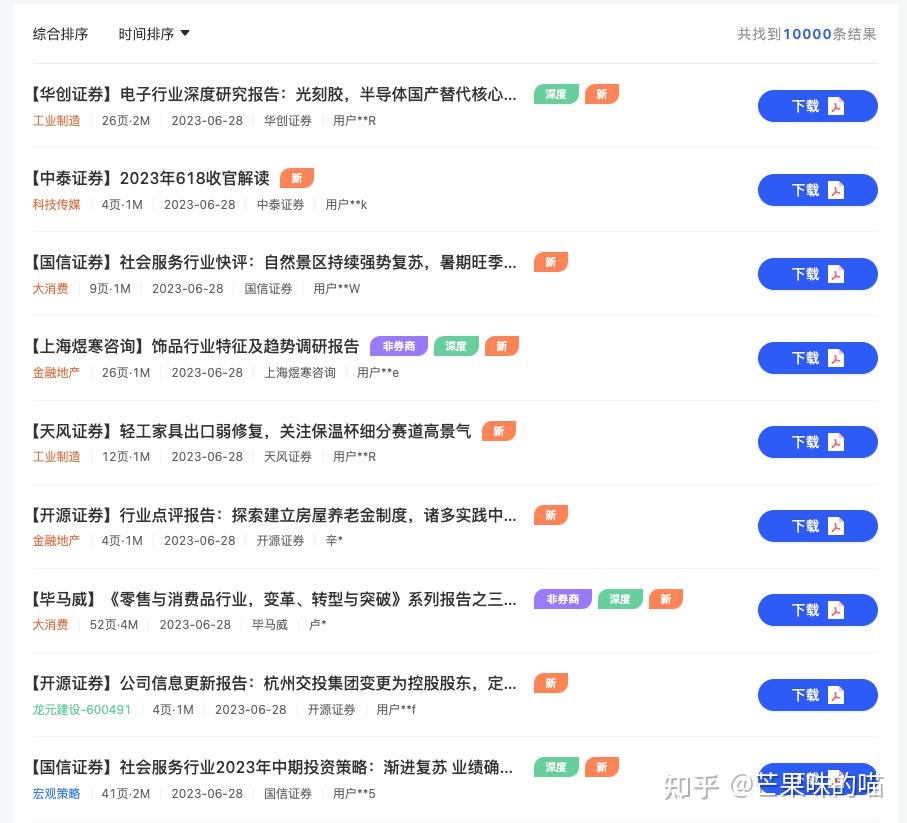Open 天风证券 轻工家具出口弱修复 title
The width and height of the screenshot is (907, 823).
coord(252,431)
